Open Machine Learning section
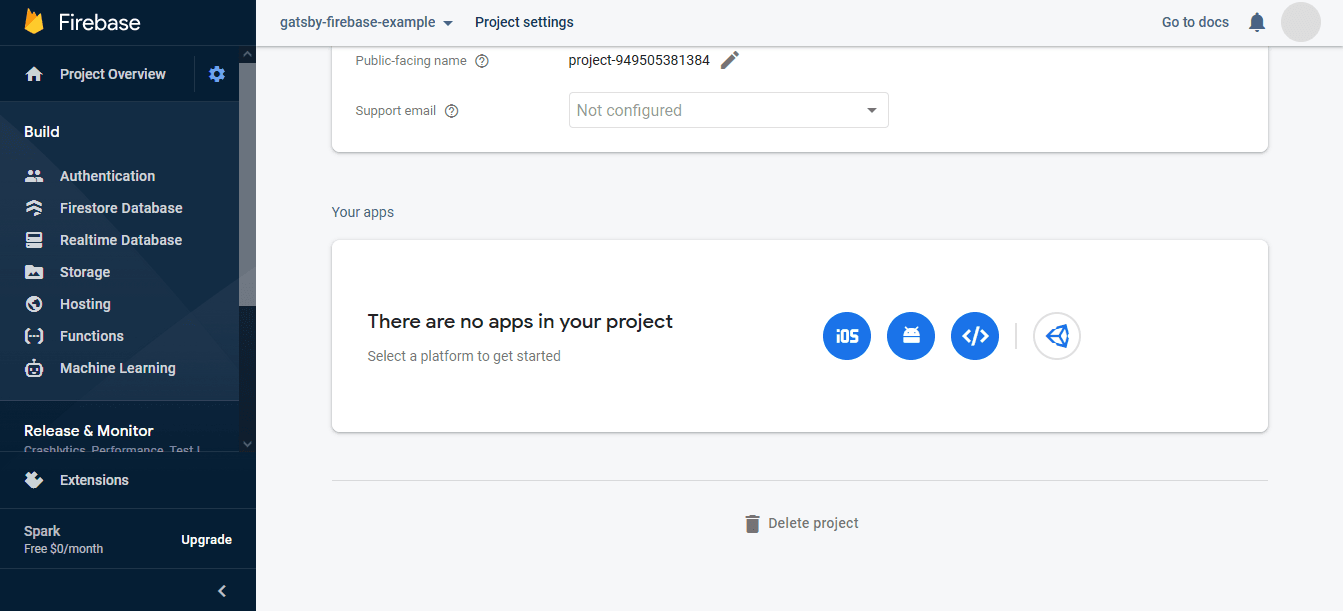The height and width of the screenshot is (611, 1343). pos(118,368)
